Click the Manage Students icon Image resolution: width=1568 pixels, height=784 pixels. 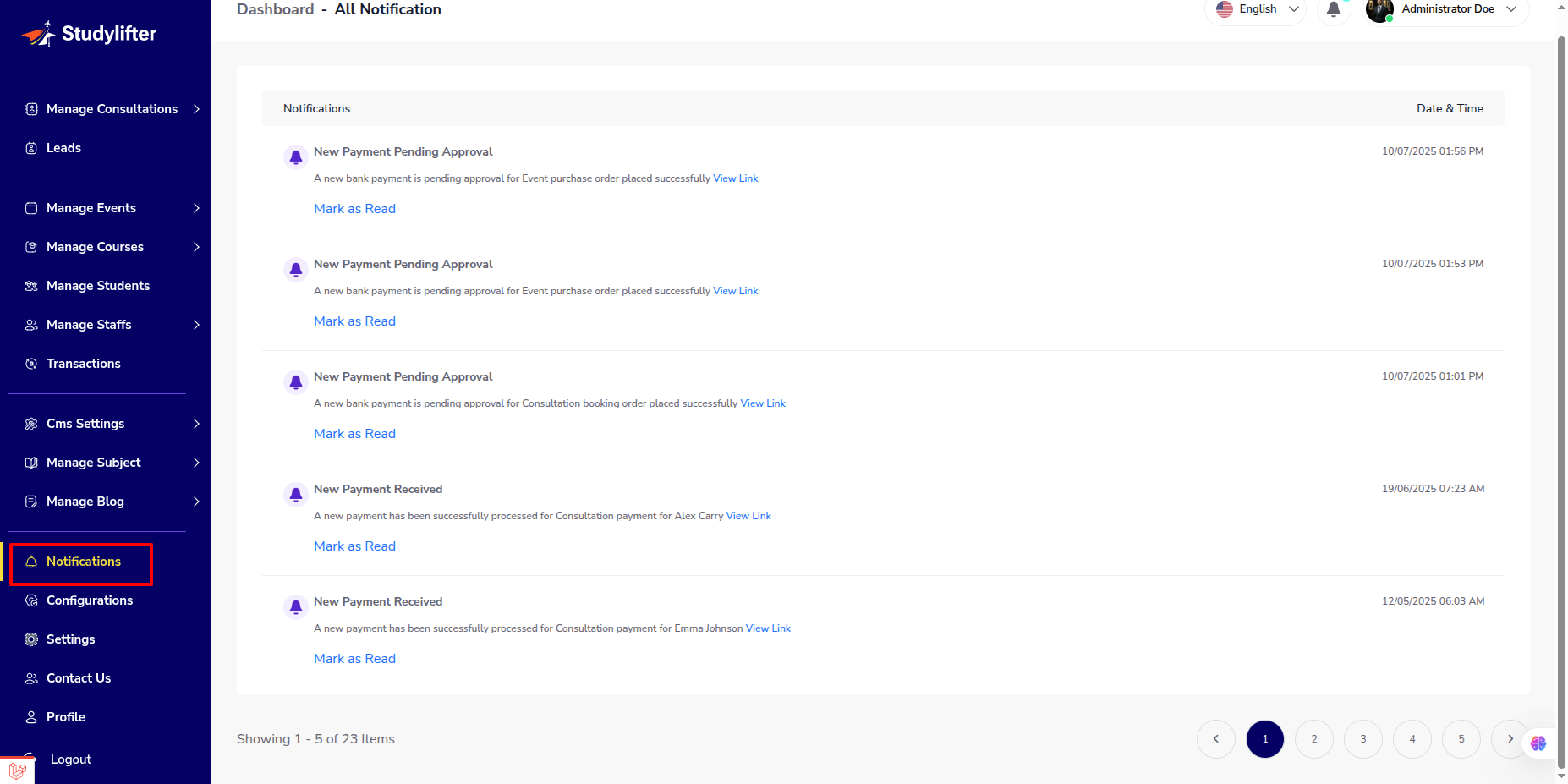pos(31,286)
